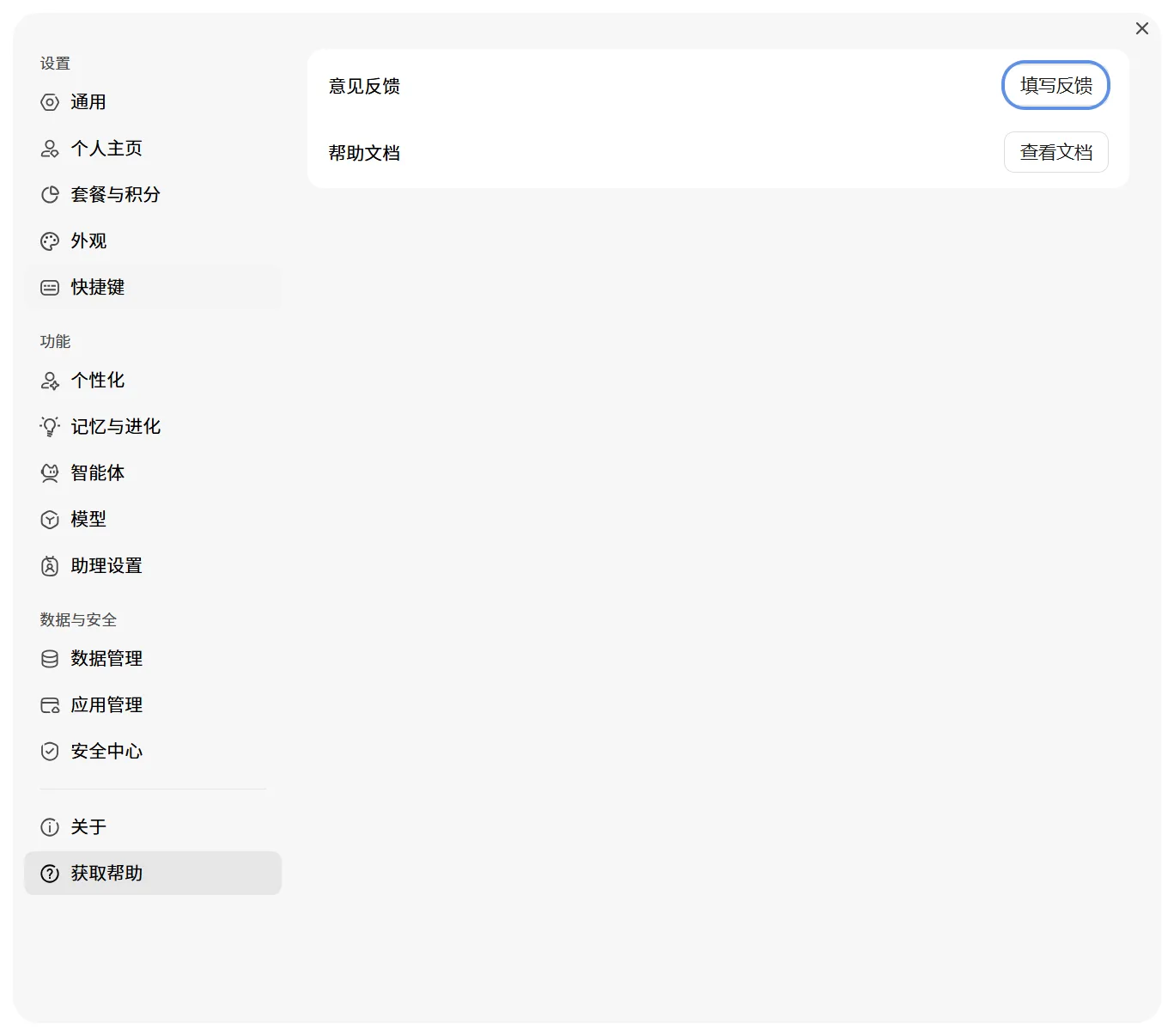
Task: Click the 帮助文档 row label
Action: point(364,153)
